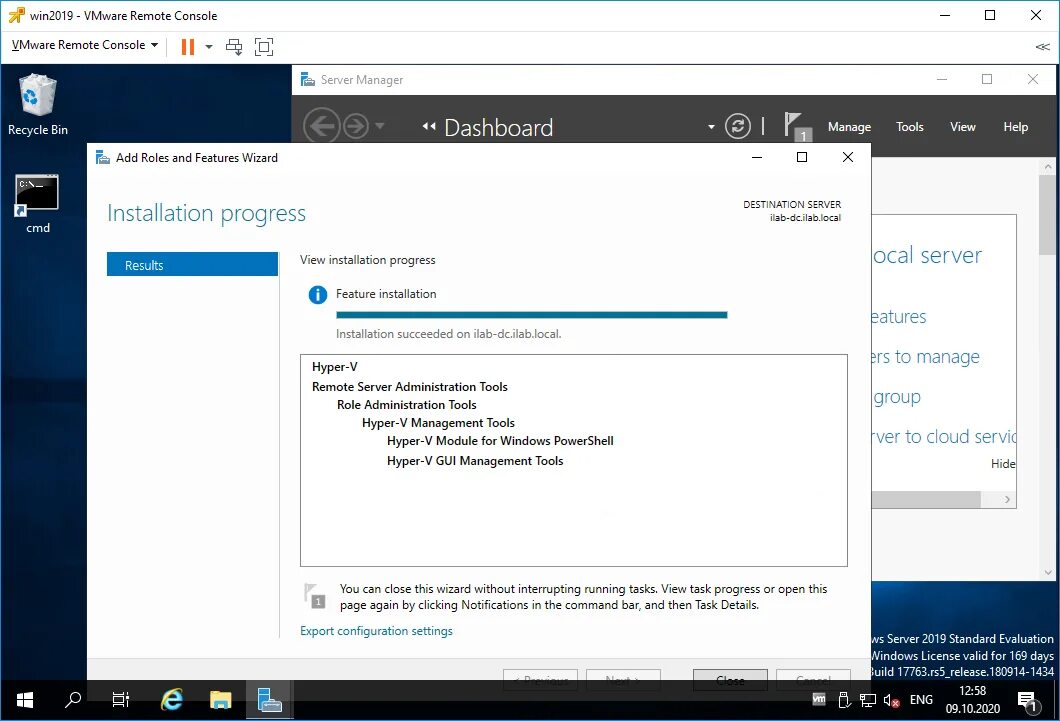
Task: Open the Recycle Bin
Action: click(37, 97)
